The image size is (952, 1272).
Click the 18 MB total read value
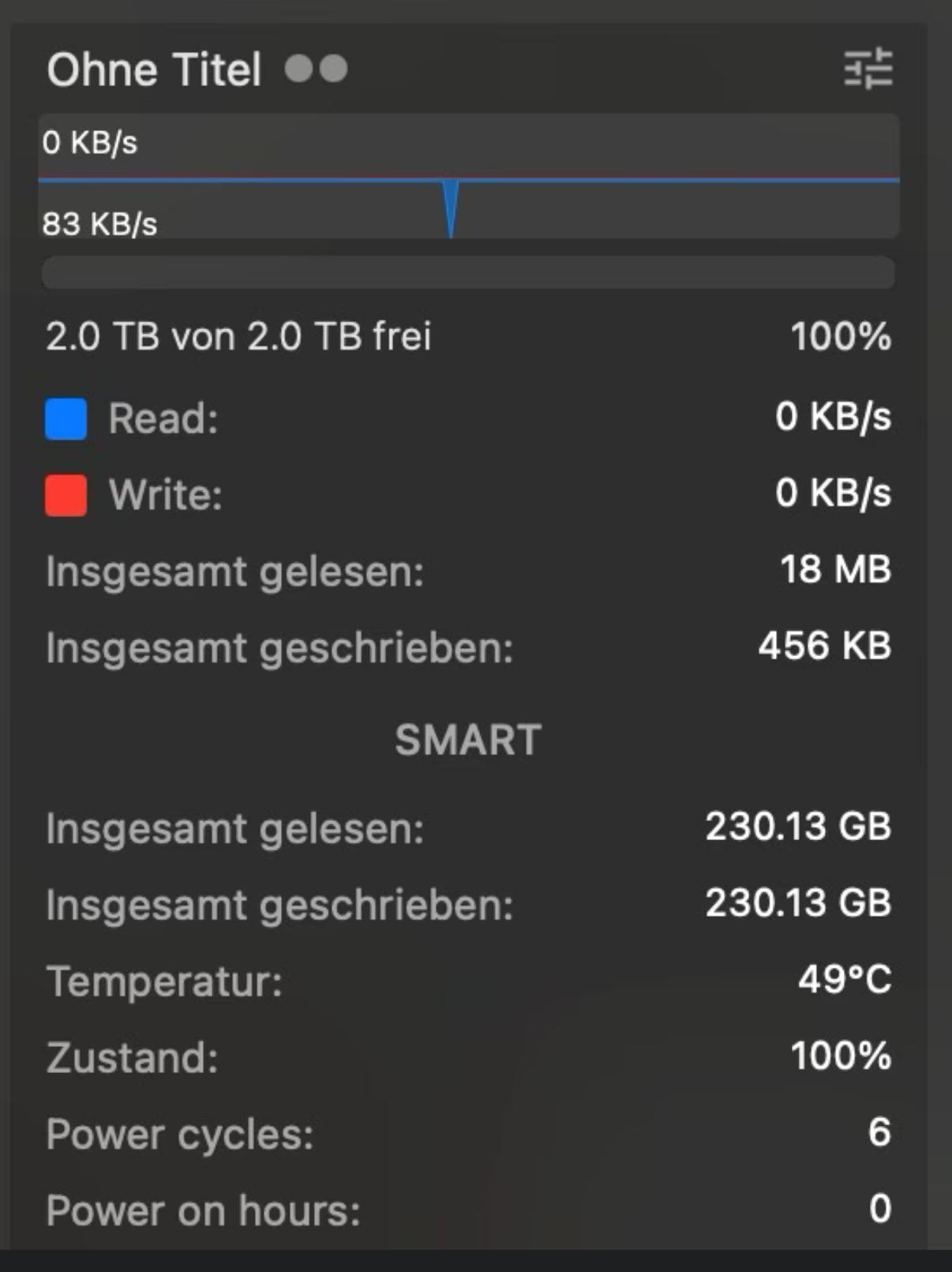point(835,569)
